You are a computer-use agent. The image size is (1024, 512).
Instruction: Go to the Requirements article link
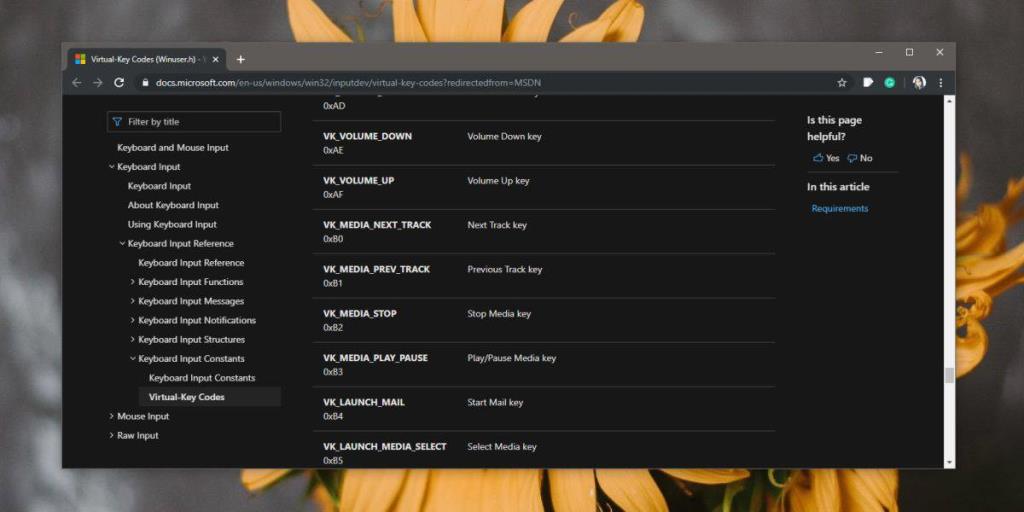[839, 209]
